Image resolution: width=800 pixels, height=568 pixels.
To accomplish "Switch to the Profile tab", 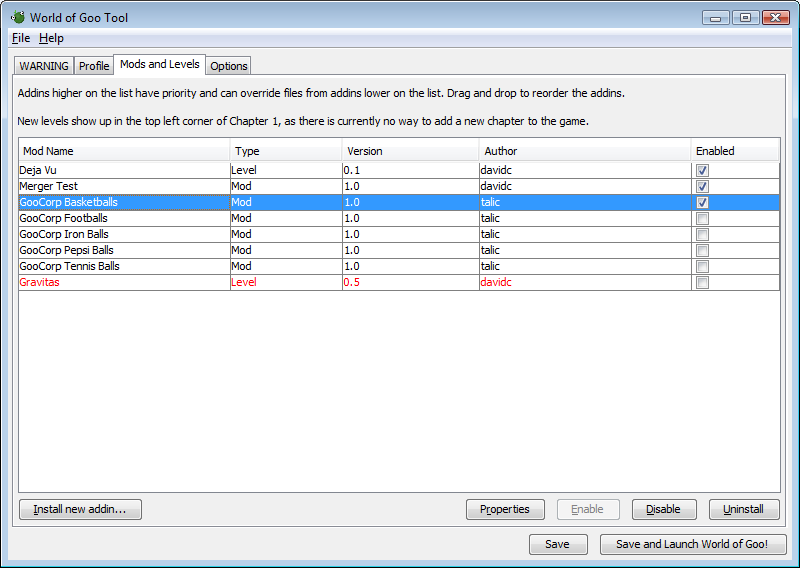I will (94, 66).
